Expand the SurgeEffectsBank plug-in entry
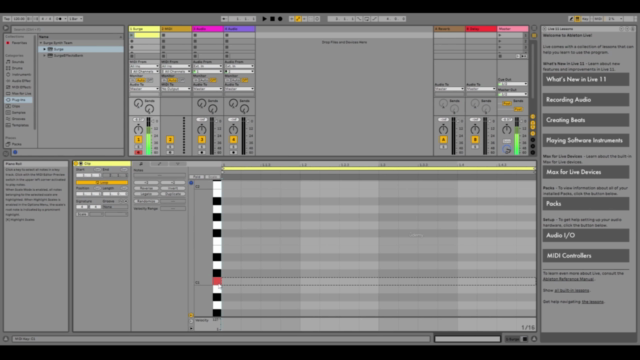Image resolution: width=640 pixels, height=360 pixels. (44, 56)
